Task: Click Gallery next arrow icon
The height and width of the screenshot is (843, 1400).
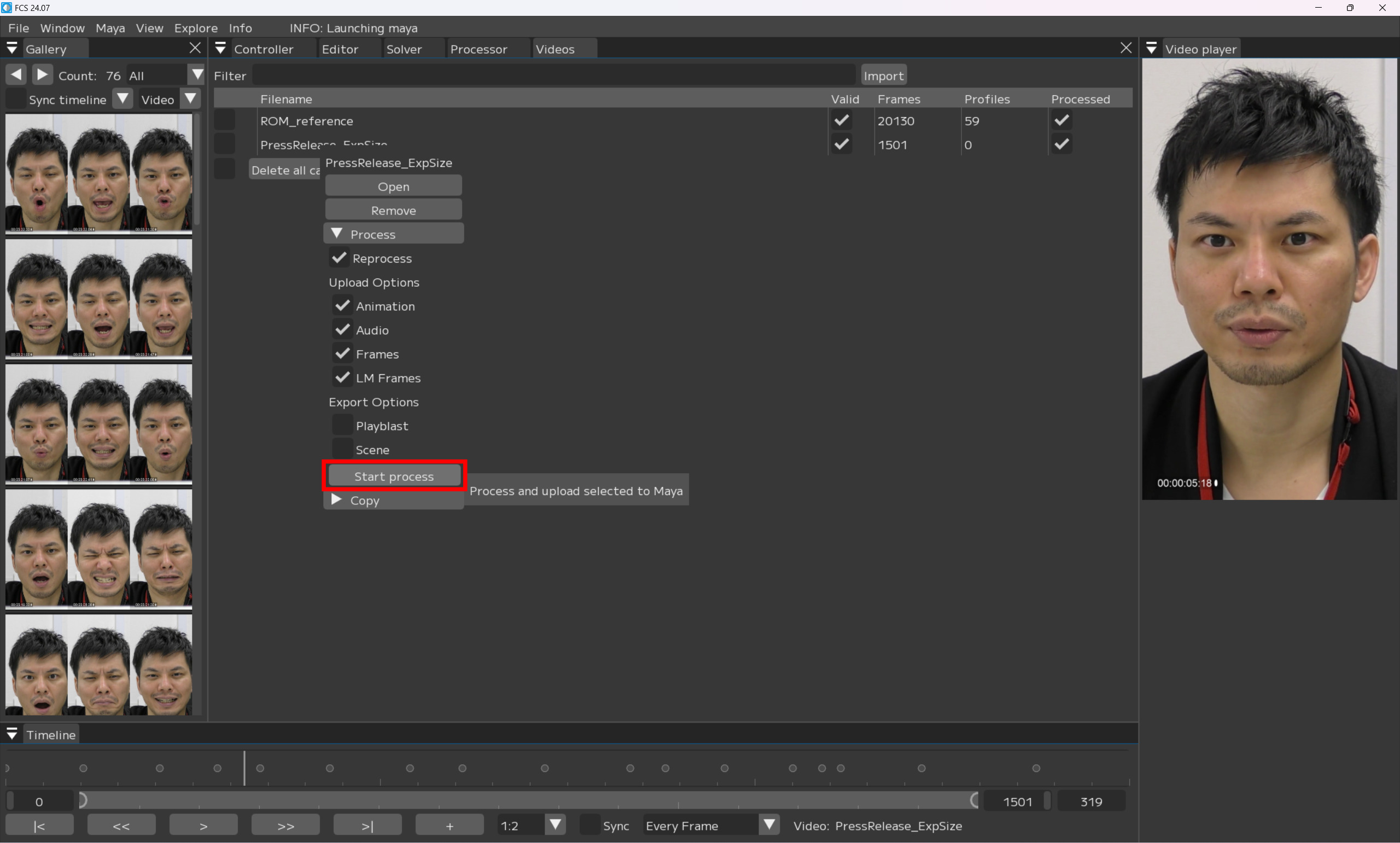Action: (x=42, y=74)
